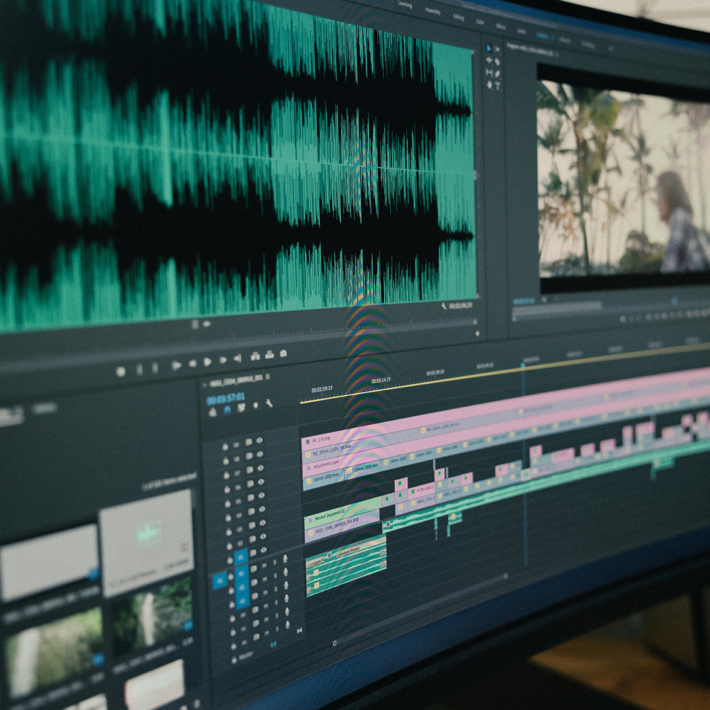Open sequence tab panel menu

pyautogui.click(x=268, y=376)
